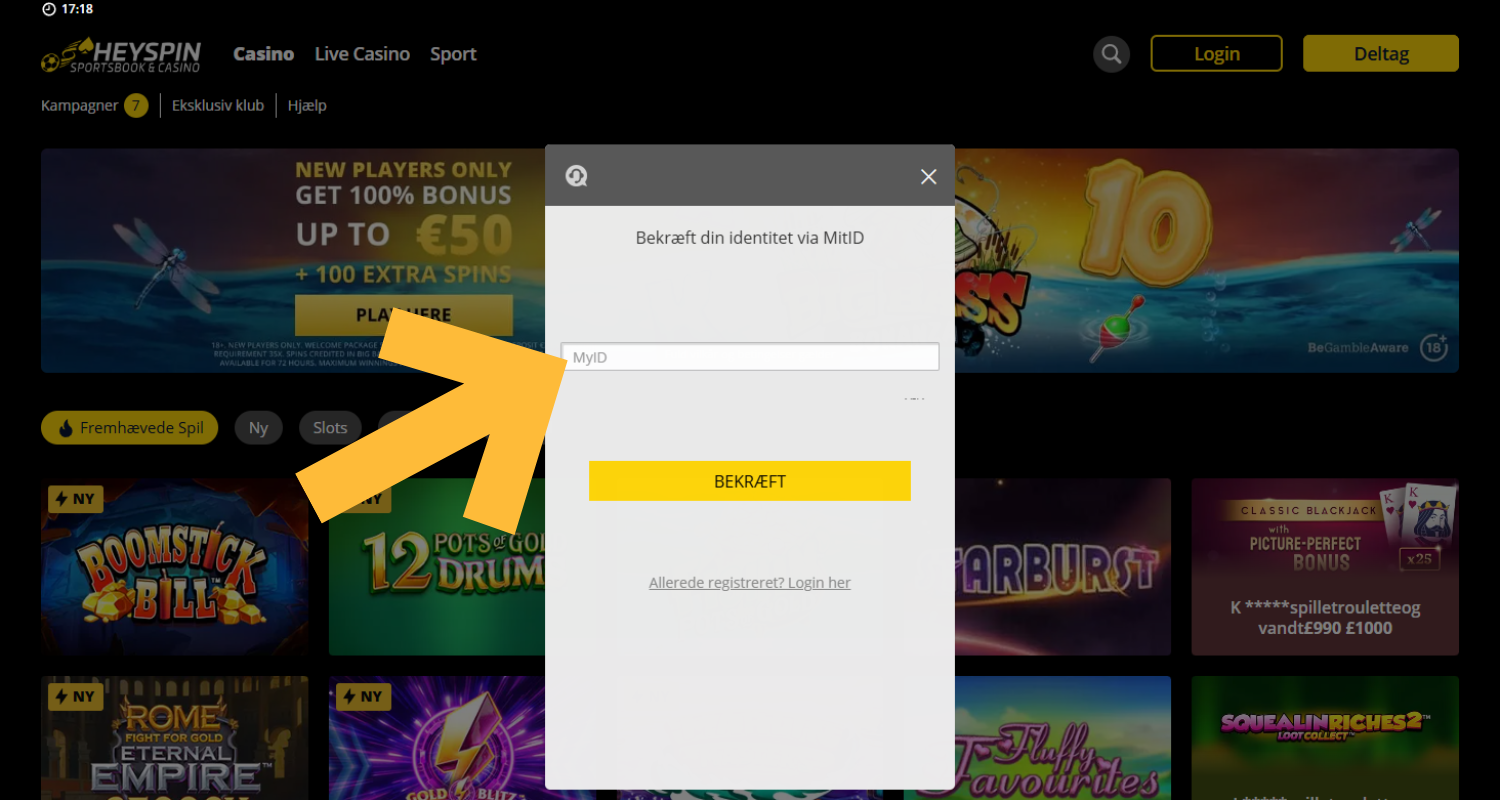Open the Live Casino menu item
Viewport: 1500px width, 800px height.
(362, 54)
